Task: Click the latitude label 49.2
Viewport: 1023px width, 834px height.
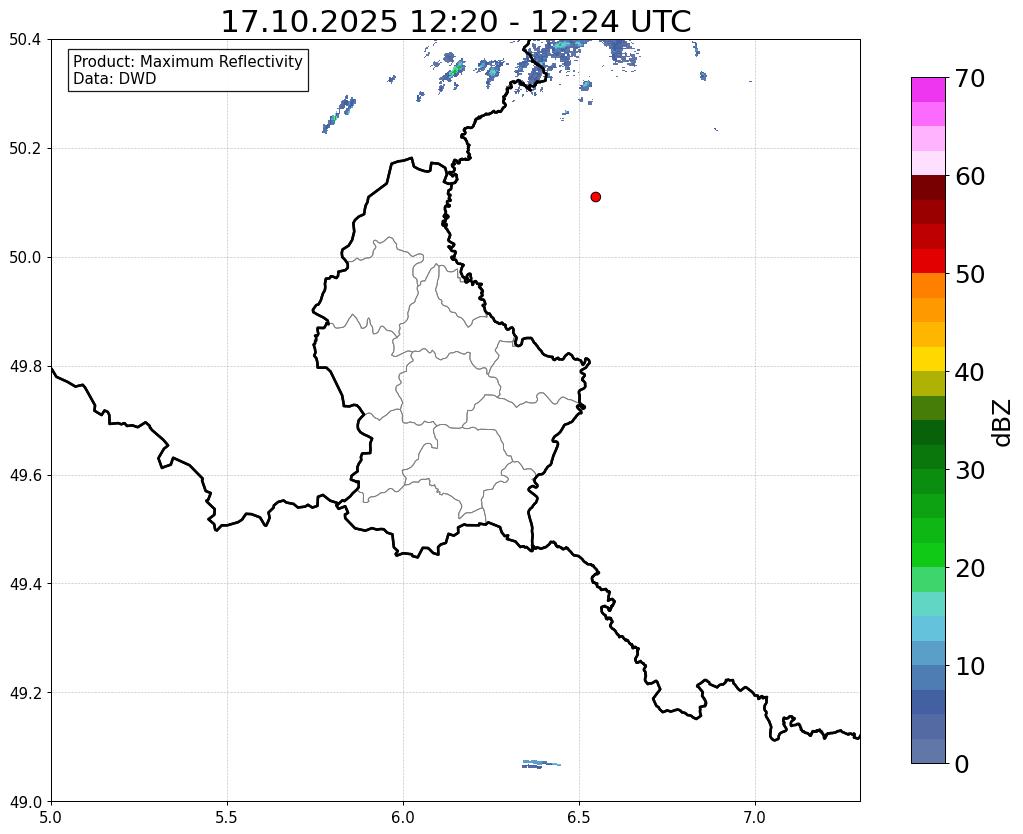Action: 25,693
